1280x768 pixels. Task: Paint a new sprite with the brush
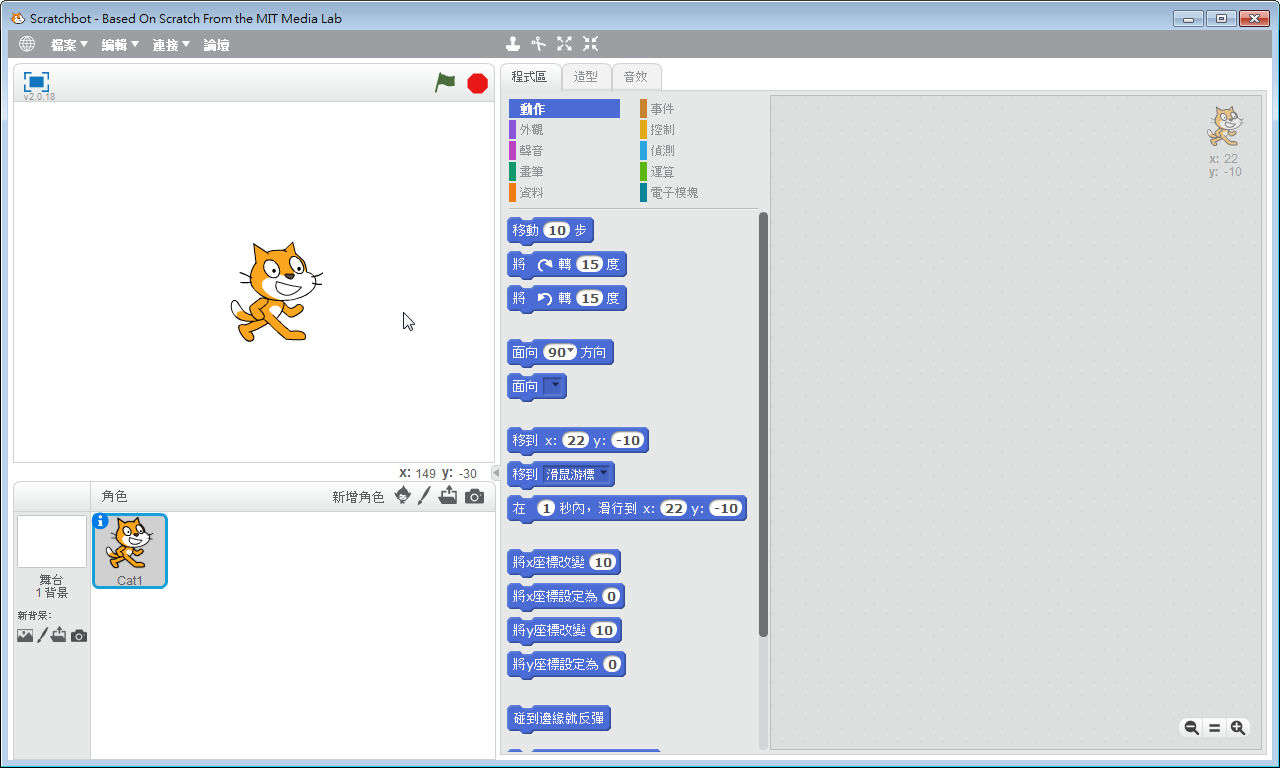tap(425, 496)
